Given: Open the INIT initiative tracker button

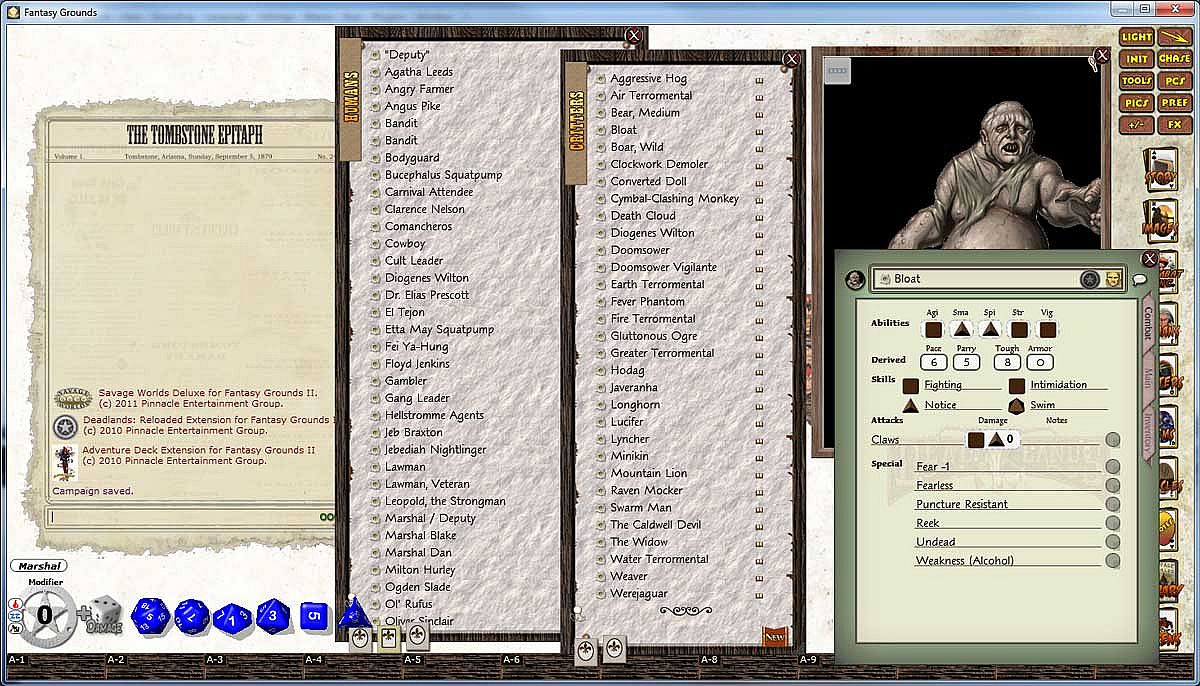Looking at the screenshot, I should coord(1137,59).
